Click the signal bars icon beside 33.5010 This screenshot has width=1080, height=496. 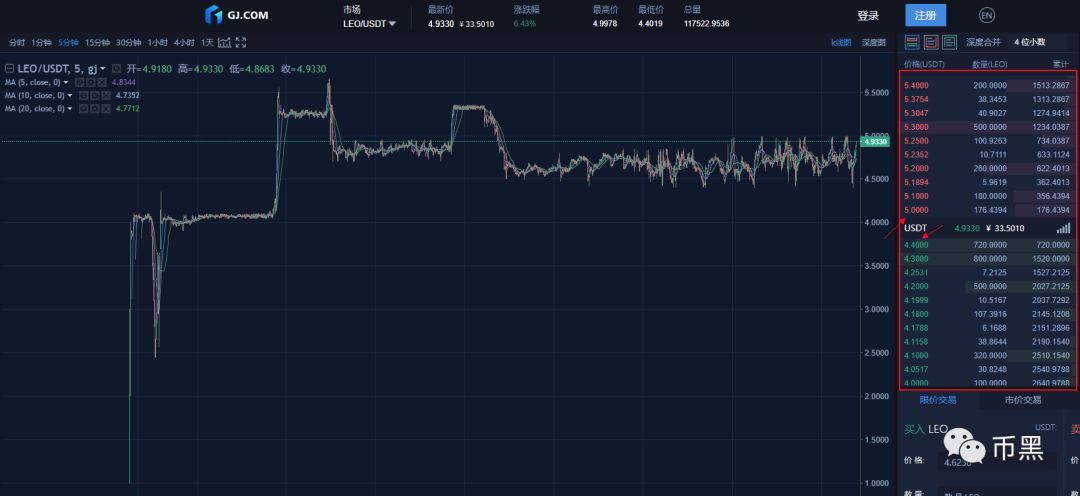coord(1063,228)
